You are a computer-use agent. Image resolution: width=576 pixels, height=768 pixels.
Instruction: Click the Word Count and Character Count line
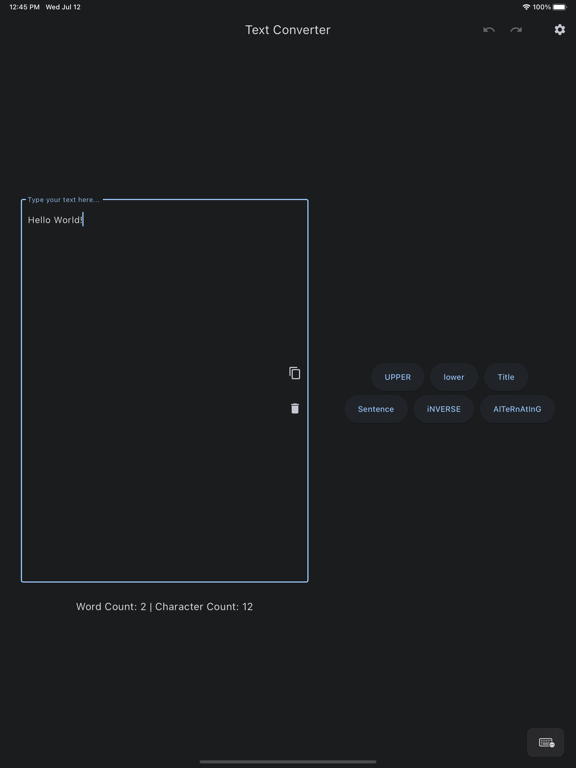[165, 606]
